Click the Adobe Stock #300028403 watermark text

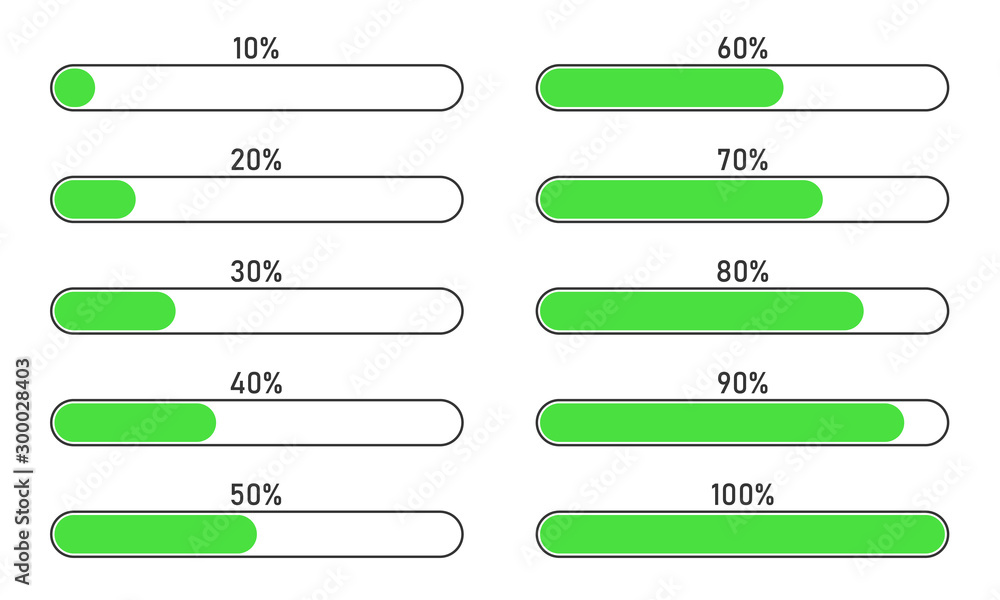coord(23,471)
